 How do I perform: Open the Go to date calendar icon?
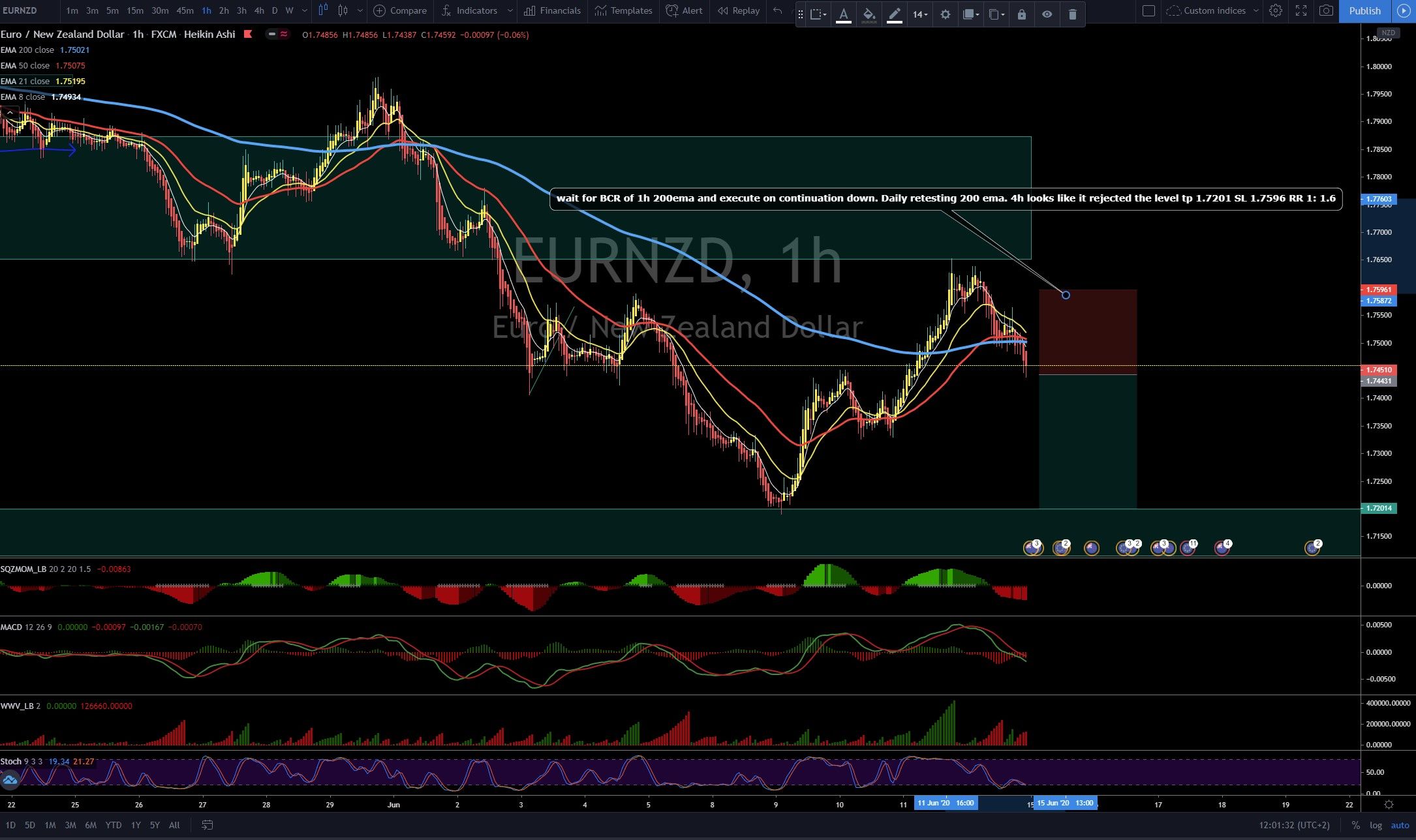[207, 825]
